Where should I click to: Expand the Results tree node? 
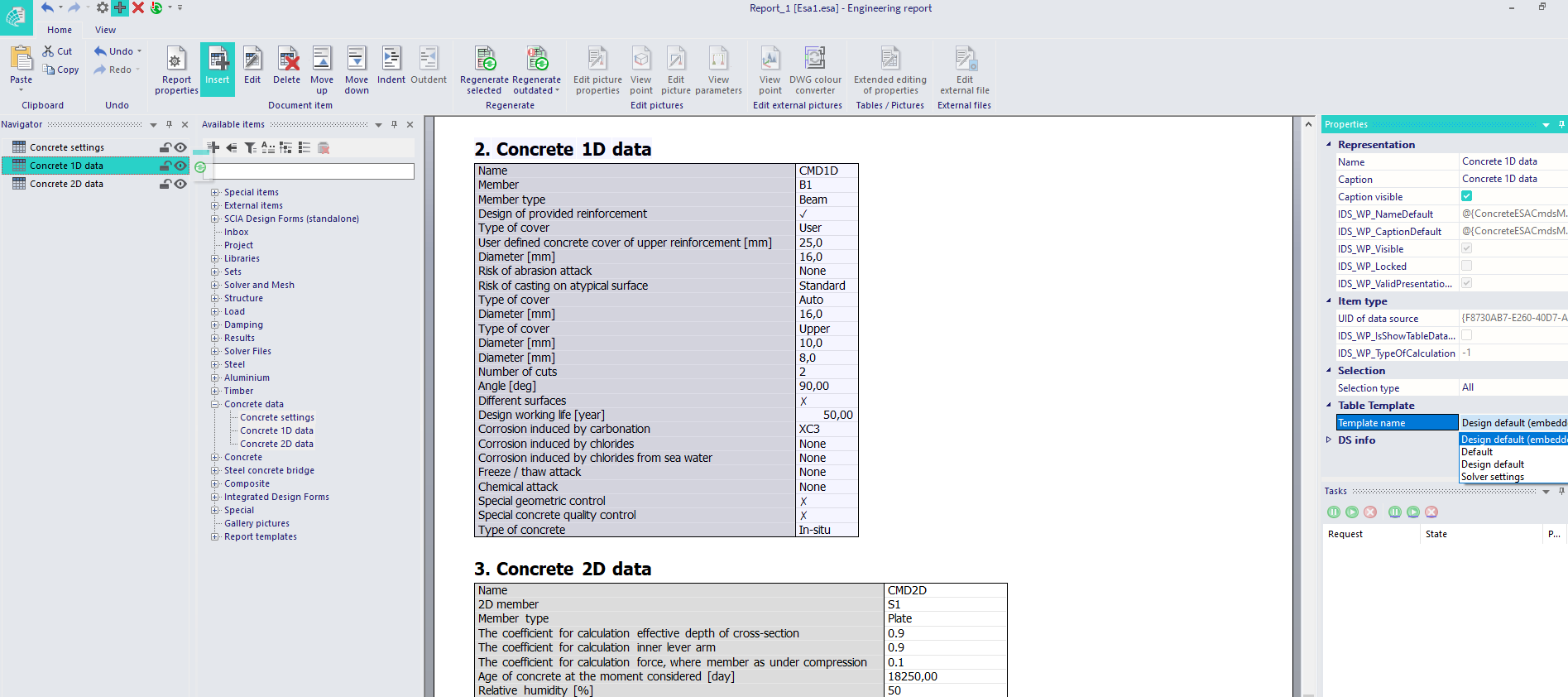click(x=215, y=338)
